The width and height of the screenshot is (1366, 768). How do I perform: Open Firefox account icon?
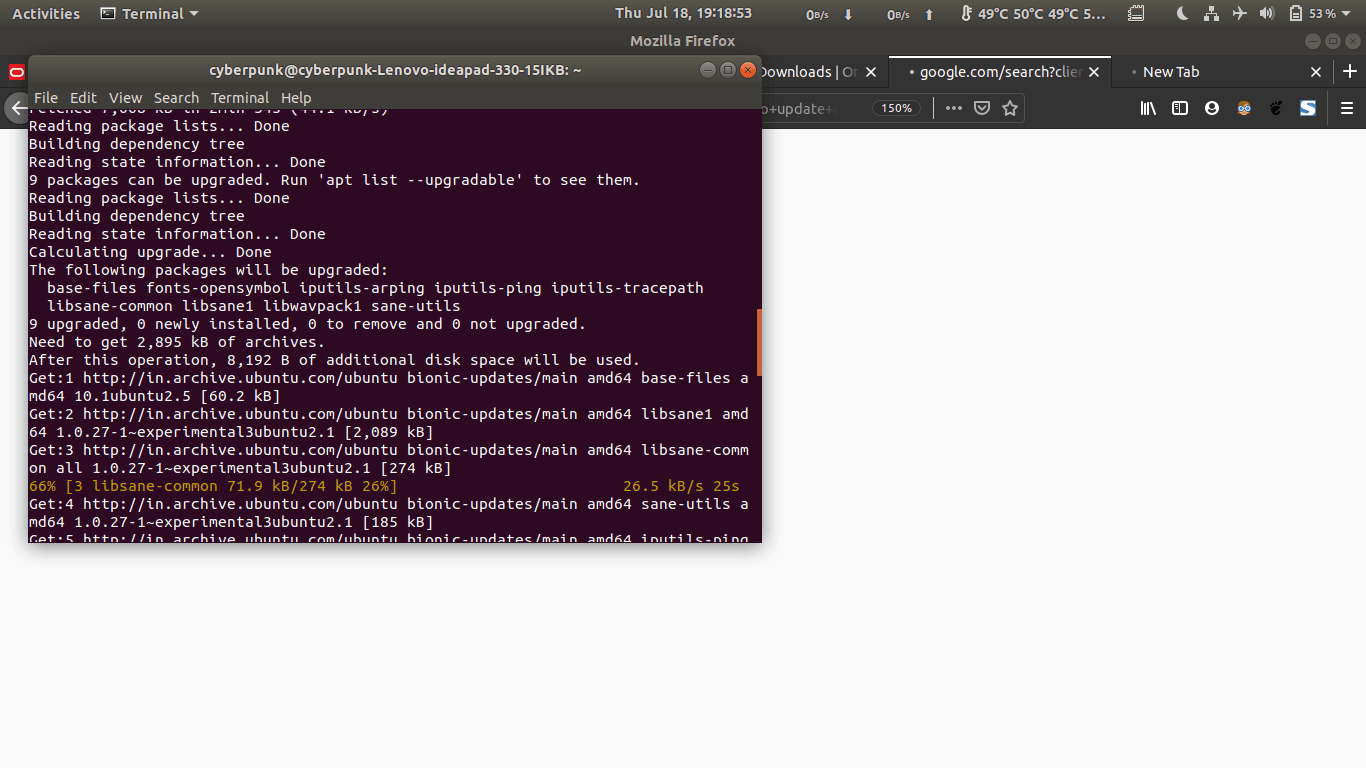tap(1212, 108)
